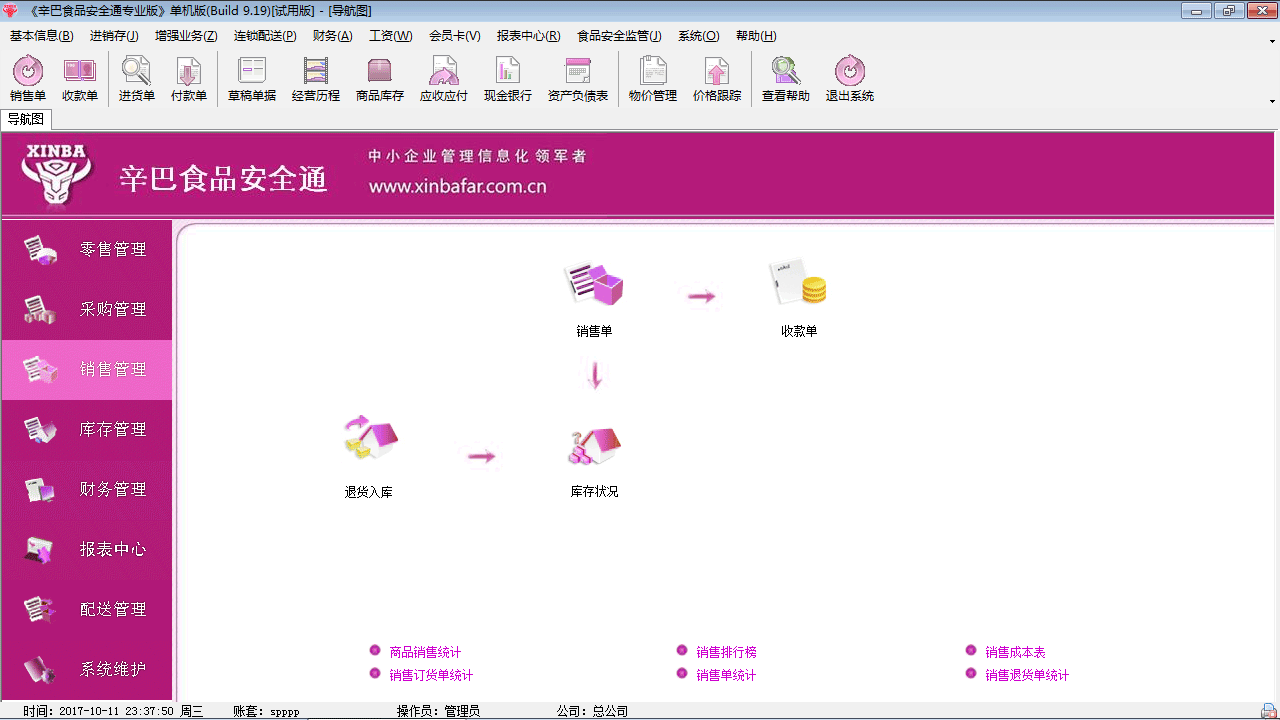
Task: Open the 报表中心(R) menu
Action: (x=528, y=36)
